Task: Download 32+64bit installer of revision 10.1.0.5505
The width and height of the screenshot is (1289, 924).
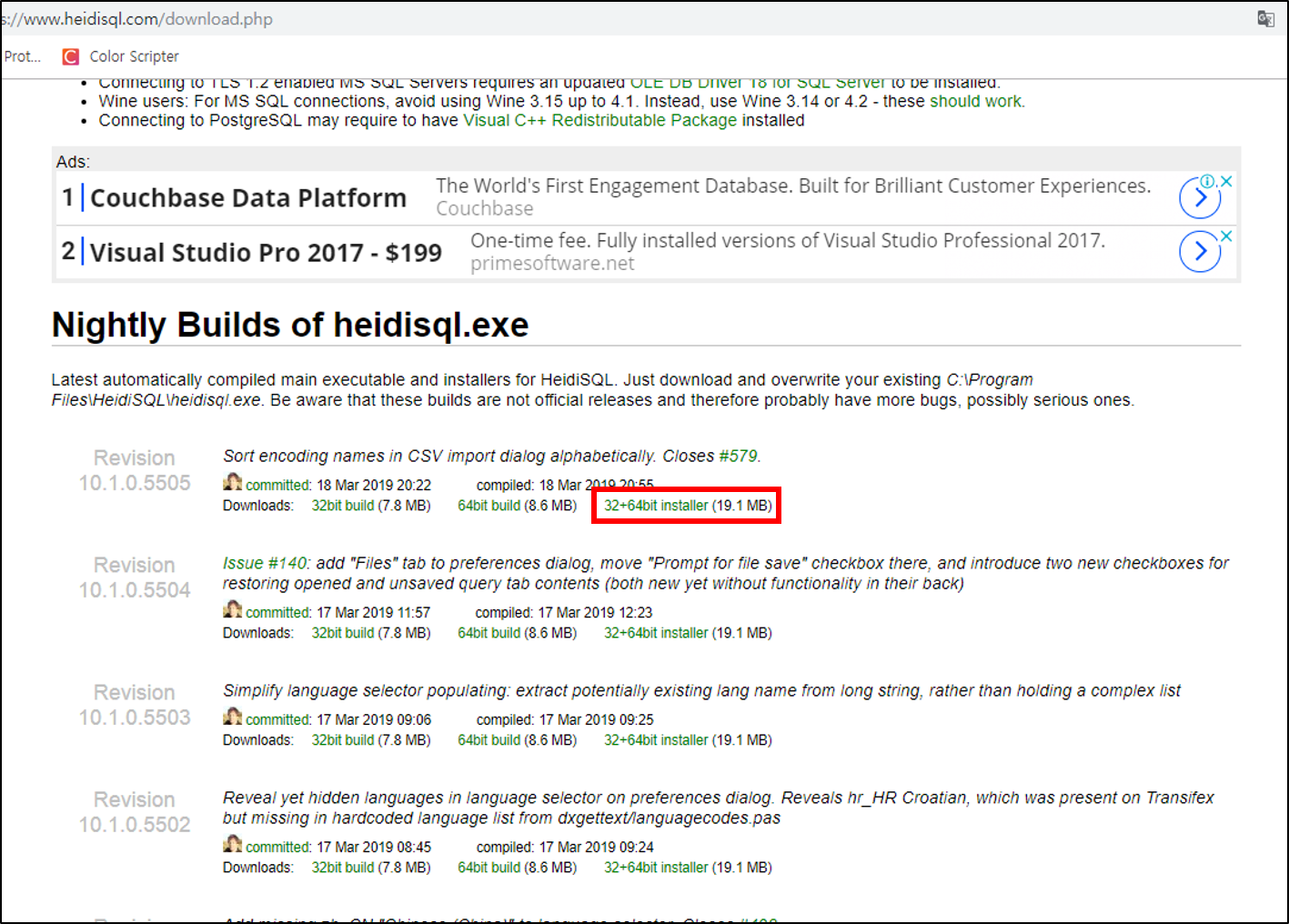Action: pos(656,506)
